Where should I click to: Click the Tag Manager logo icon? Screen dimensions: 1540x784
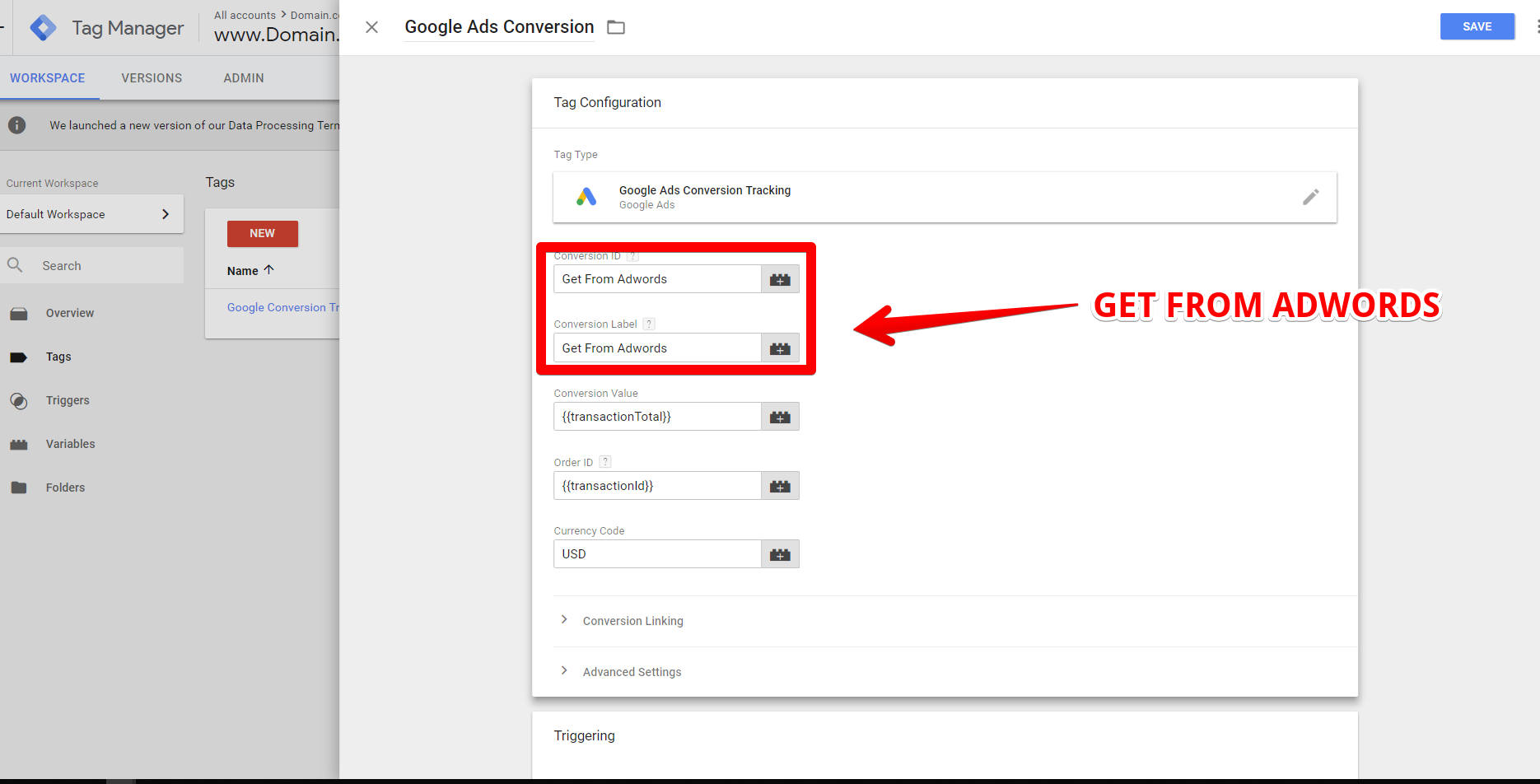pos(43,28)
